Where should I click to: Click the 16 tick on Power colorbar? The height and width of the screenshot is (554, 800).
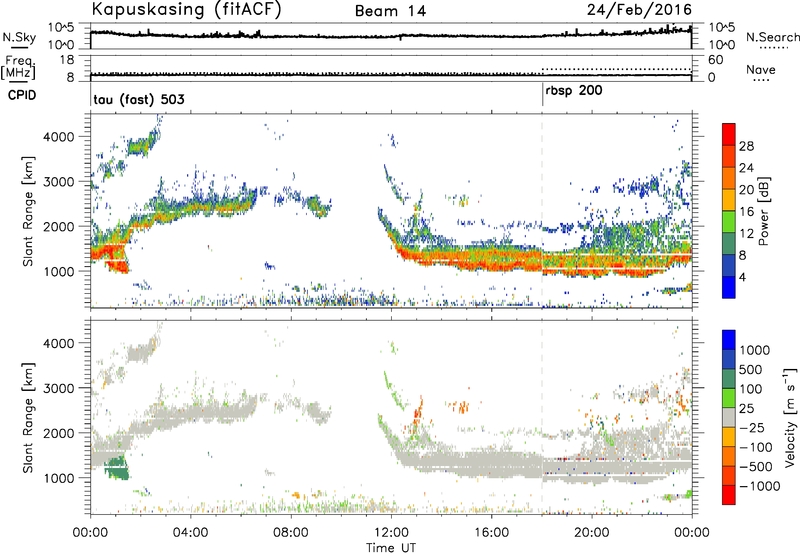tap(746, 212)
